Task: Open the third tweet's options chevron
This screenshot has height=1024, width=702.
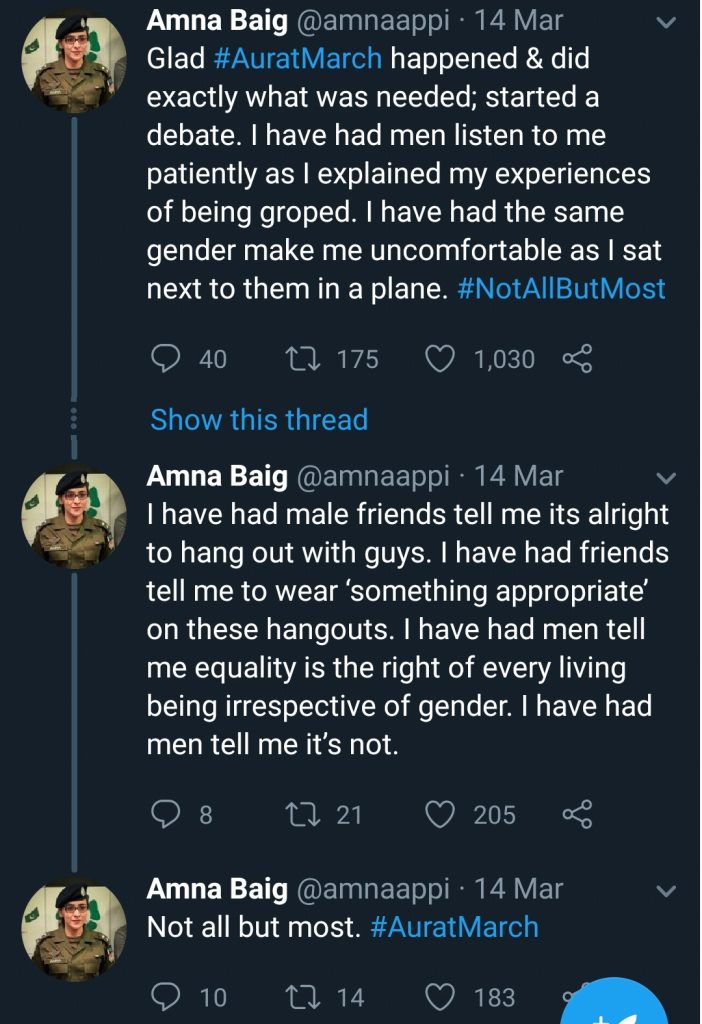Action: pyautogui.click(x=664, y=890)
